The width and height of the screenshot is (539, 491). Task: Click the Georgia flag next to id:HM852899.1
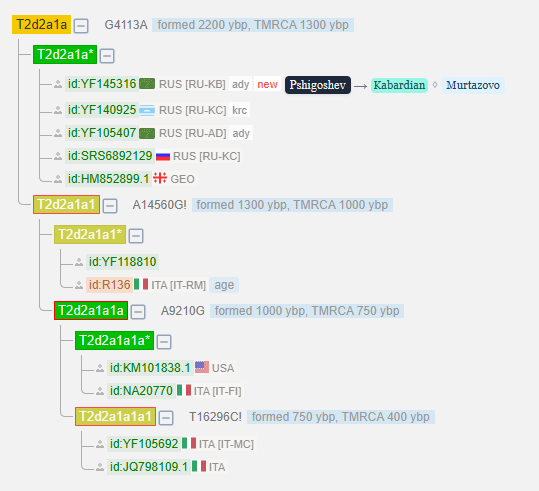coord(160,178)
